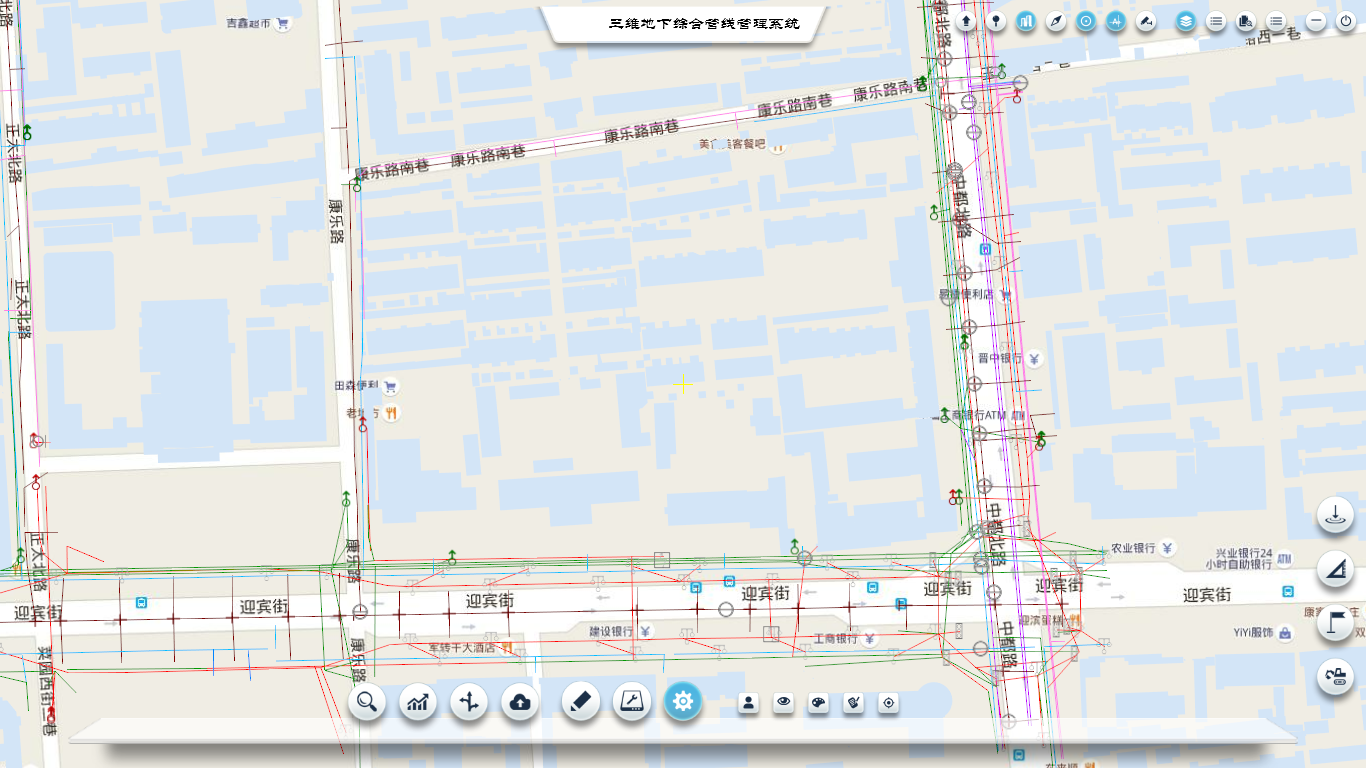Click the compass navigation icon
1366x768 pixels.
[1056, 21]
